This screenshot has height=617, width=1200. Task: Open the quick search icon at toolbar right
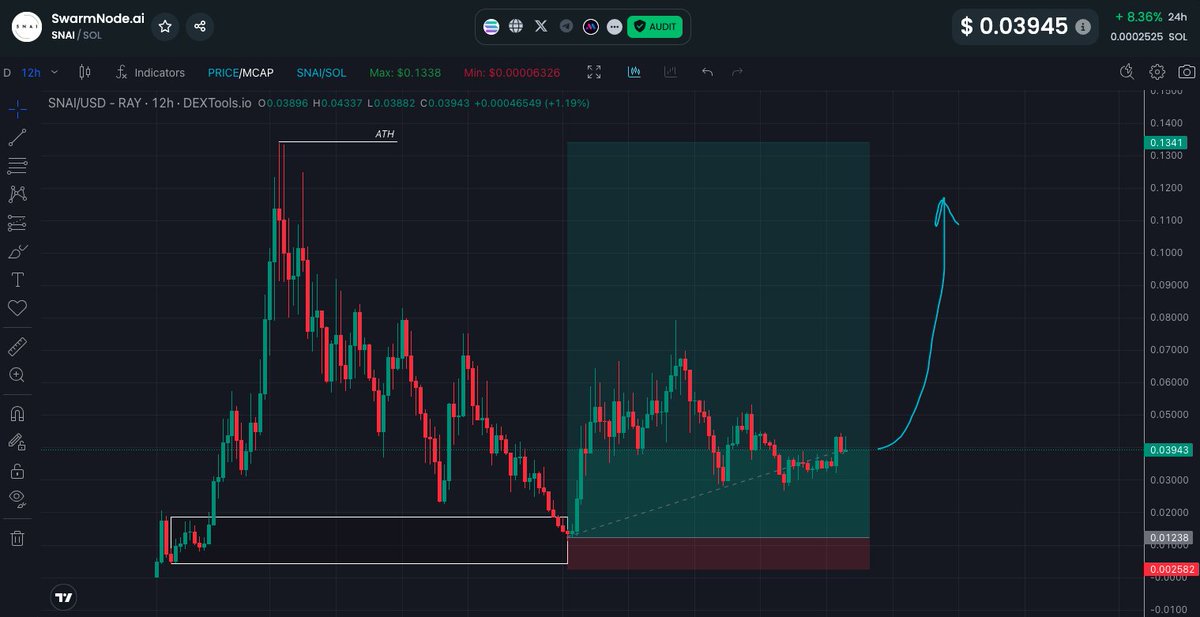click(x=1127, y=72)
